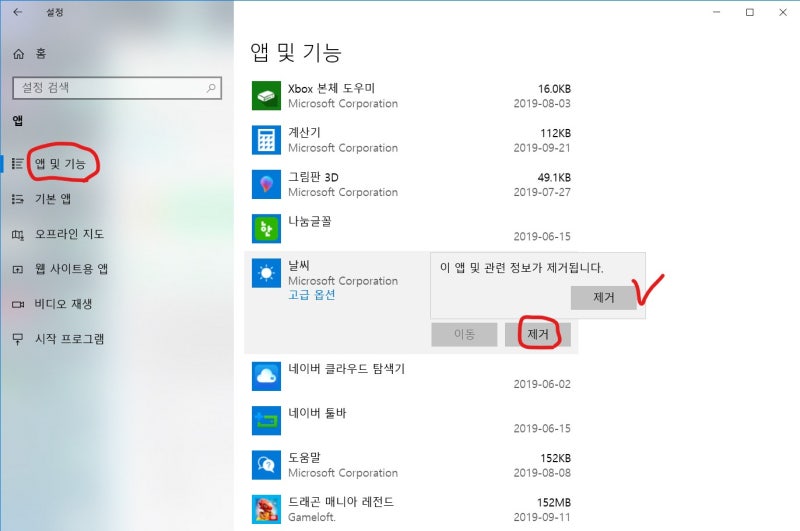Open 웹 사이트용 앱 page
This screenshot has width=800, height=531.
tap(71, 269)
